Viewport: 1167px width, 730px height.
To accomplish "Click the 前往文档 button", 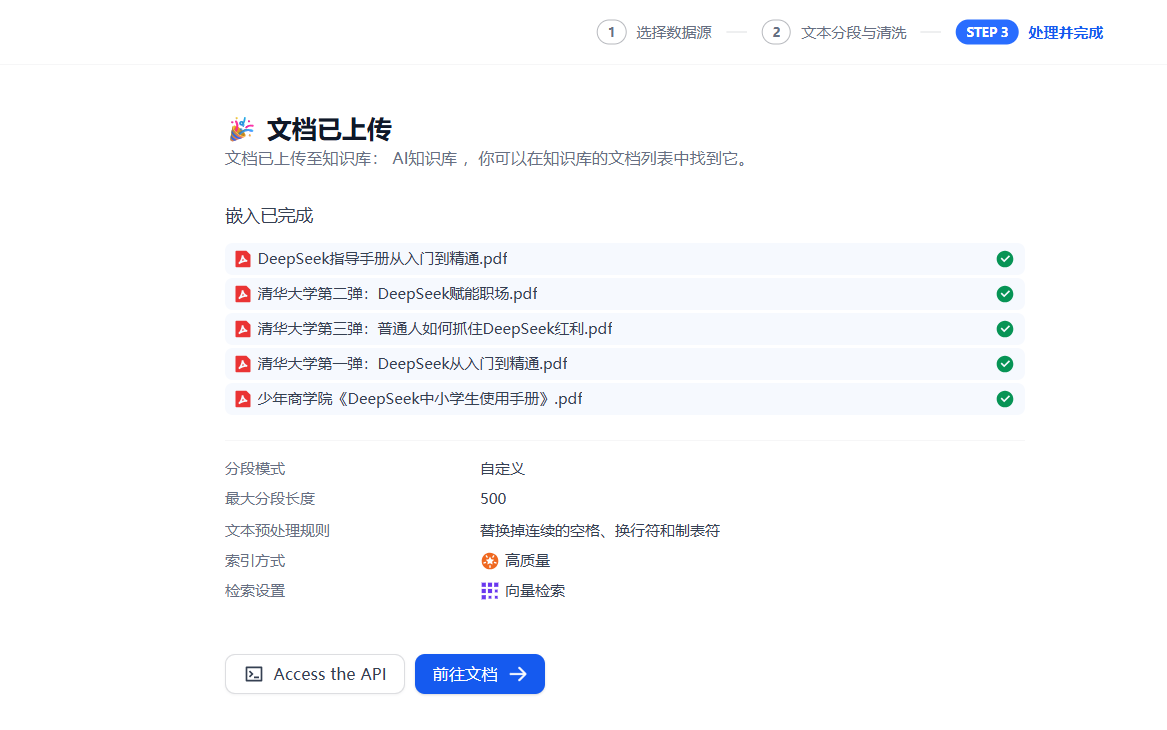I will click(480, 674).
